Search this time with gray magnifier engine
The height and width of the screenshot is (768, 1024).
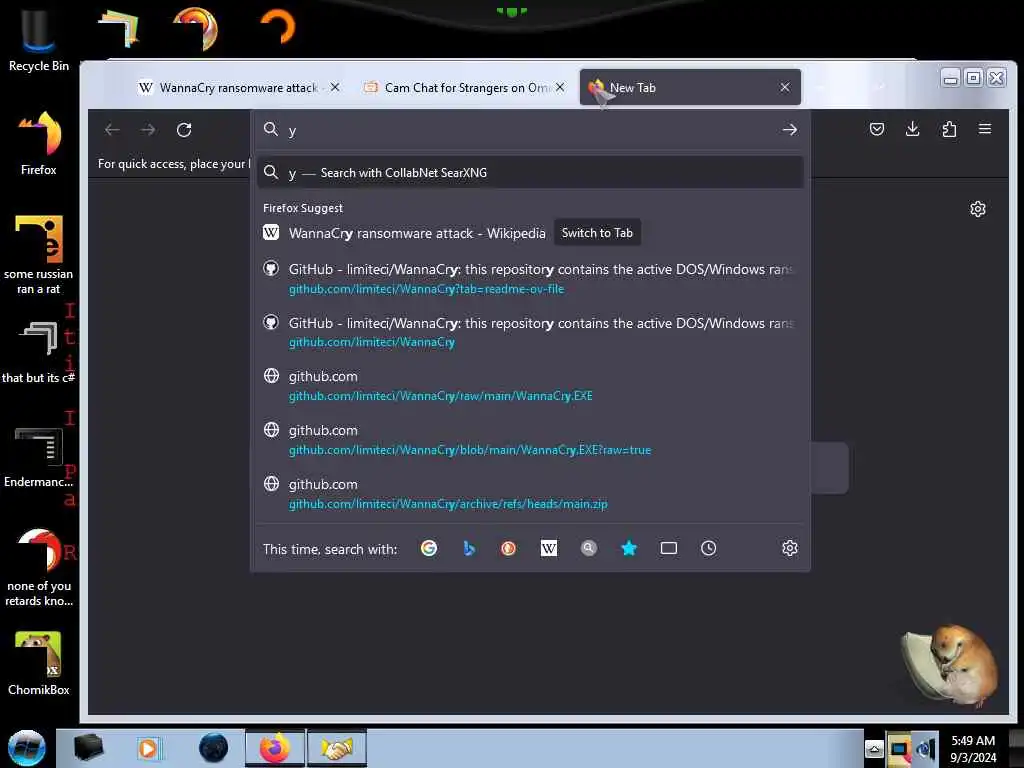[588, 548]
